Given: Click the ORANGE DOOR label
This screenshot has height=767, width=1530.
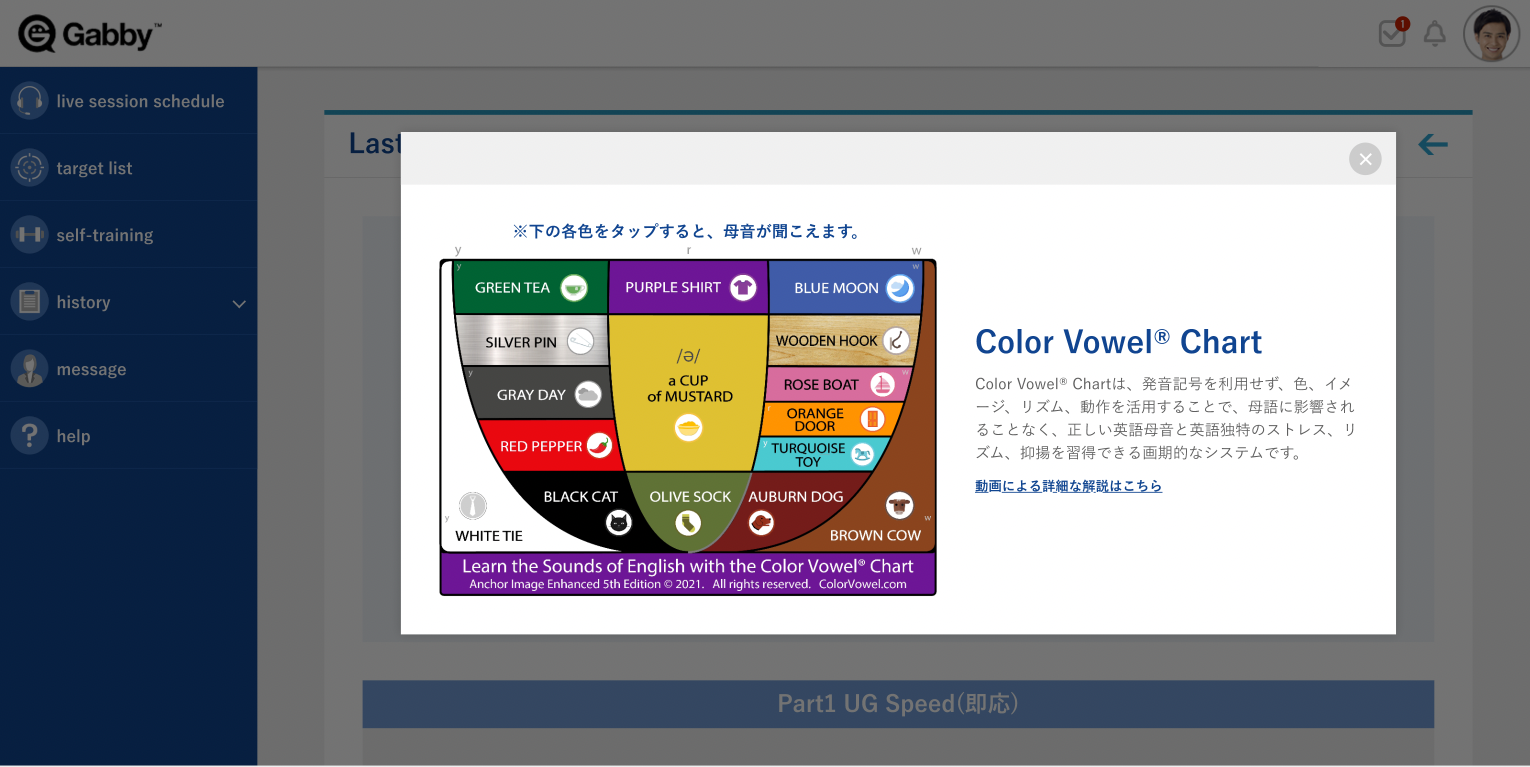Looking at the screenshot, I should 815,420.
